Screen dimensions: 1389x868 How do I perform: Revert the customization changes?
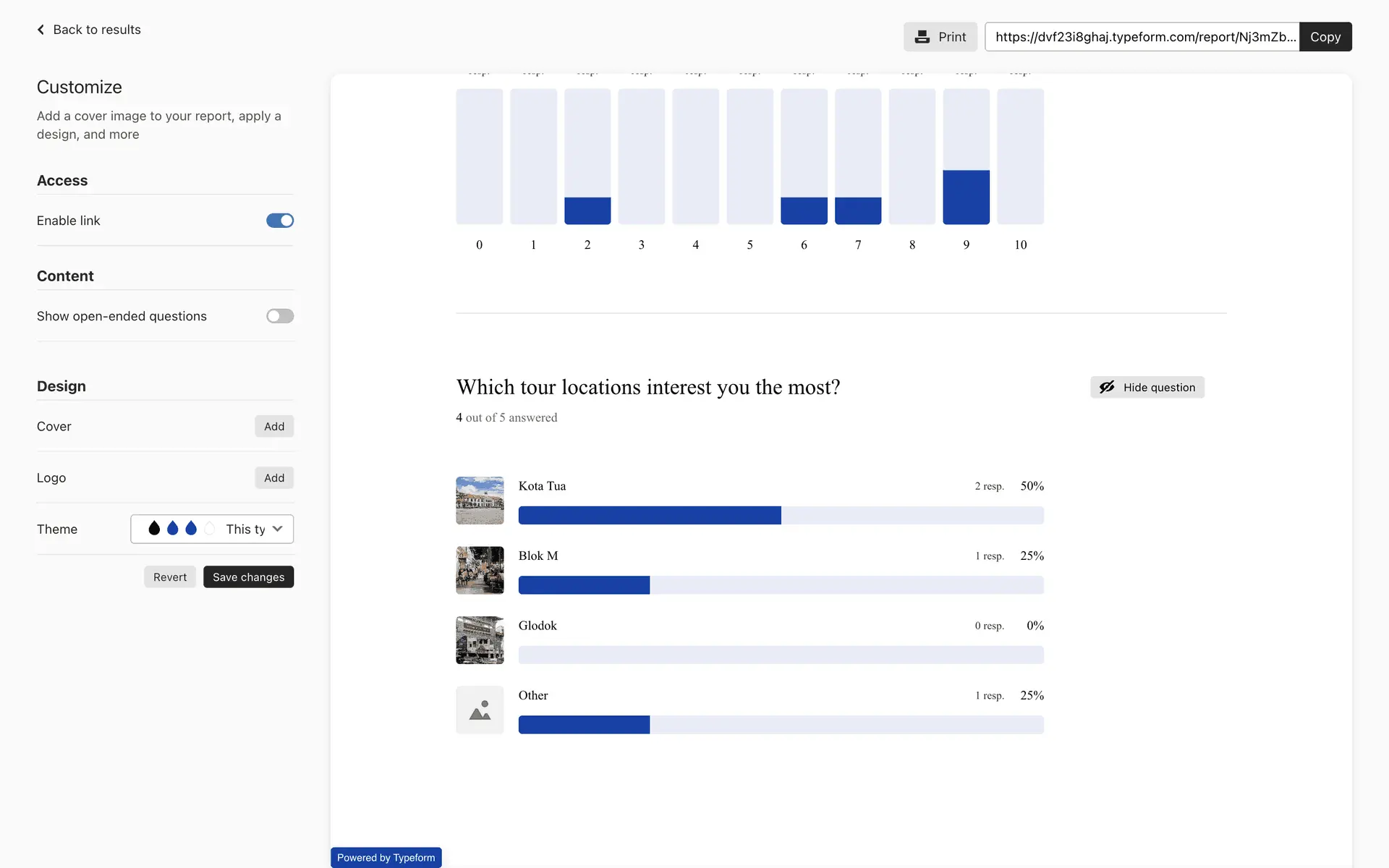(170, 577)
